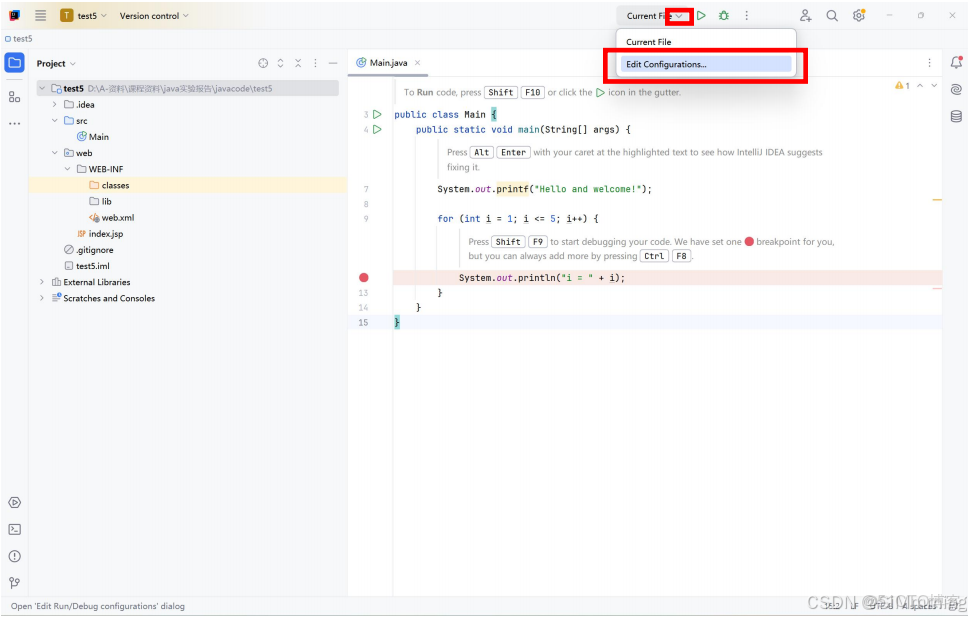Open the Terminal tool window icon

tap(14, 529)
